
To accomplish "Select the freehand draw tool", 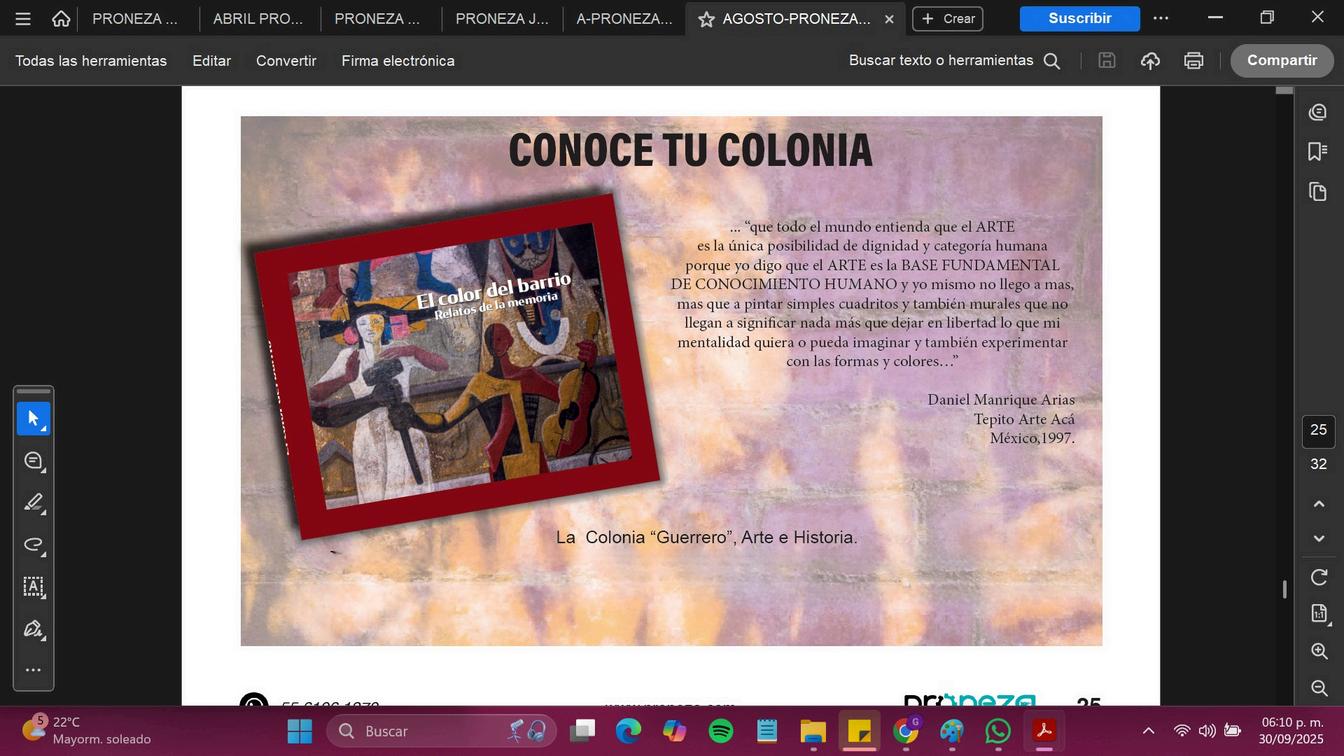I will pyautogui.click(x=33, y=545).
